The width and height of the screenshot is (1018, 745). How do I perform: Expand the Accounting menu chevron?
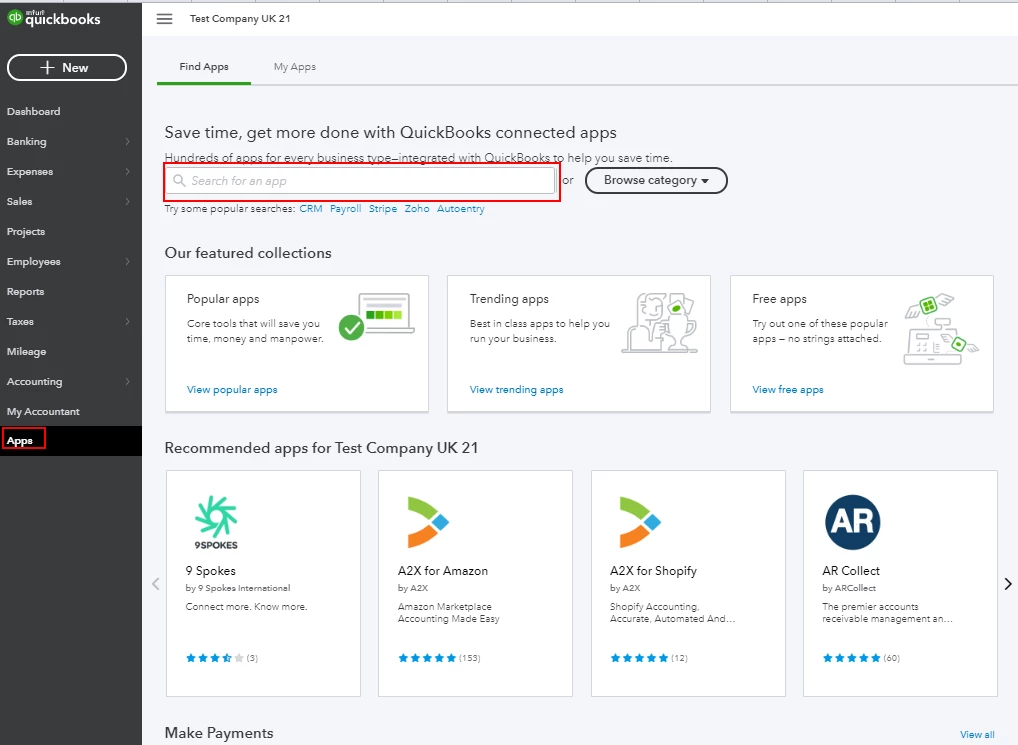click(127, 382)
